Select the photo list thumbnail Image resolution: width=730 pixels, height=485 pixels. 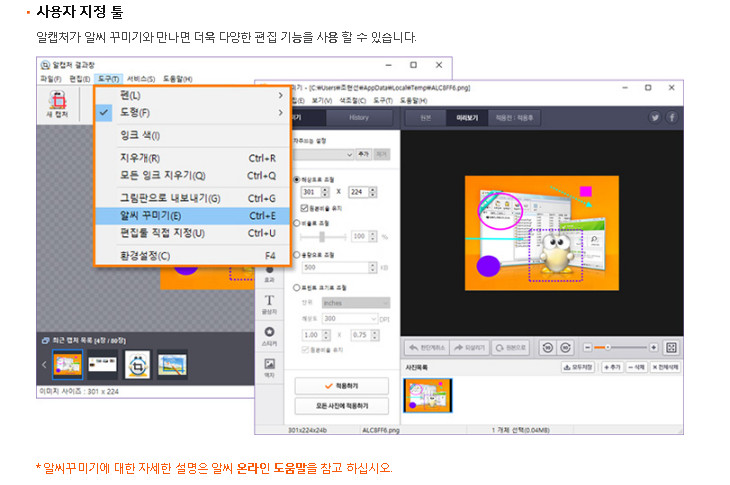(x=427, y=395)
